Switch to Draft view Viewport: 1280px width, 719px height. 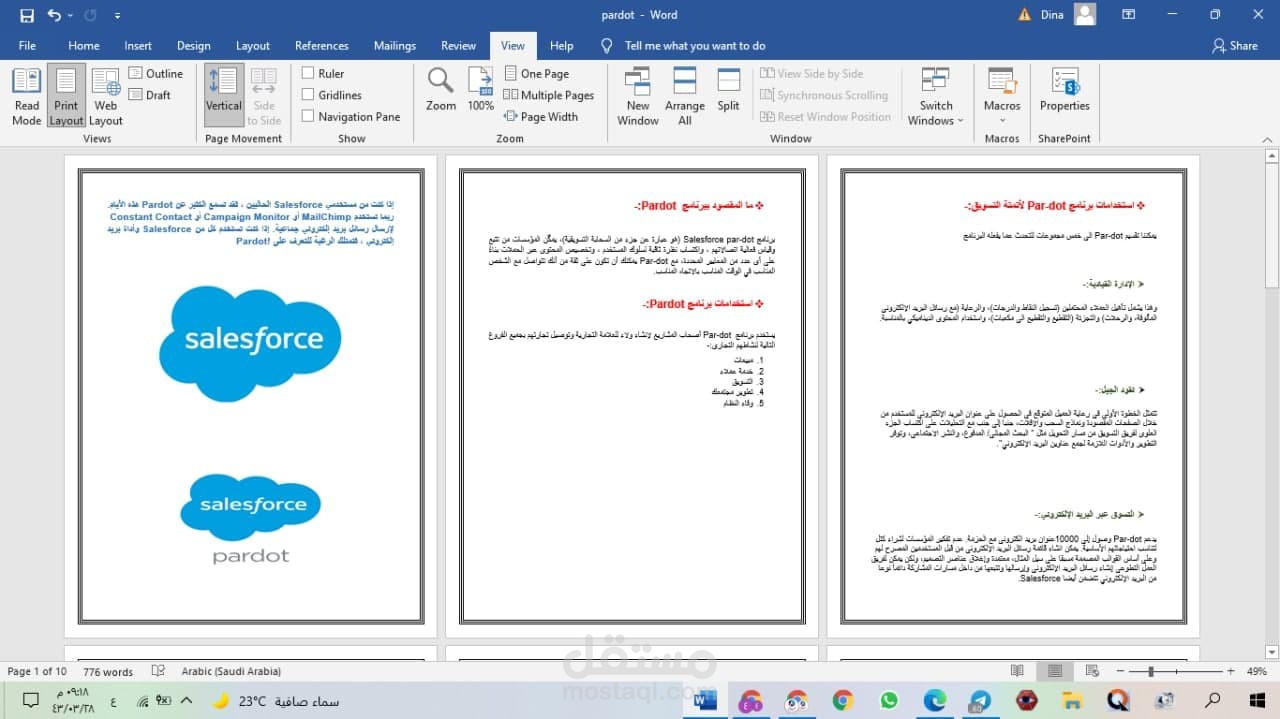pos(150,95)
